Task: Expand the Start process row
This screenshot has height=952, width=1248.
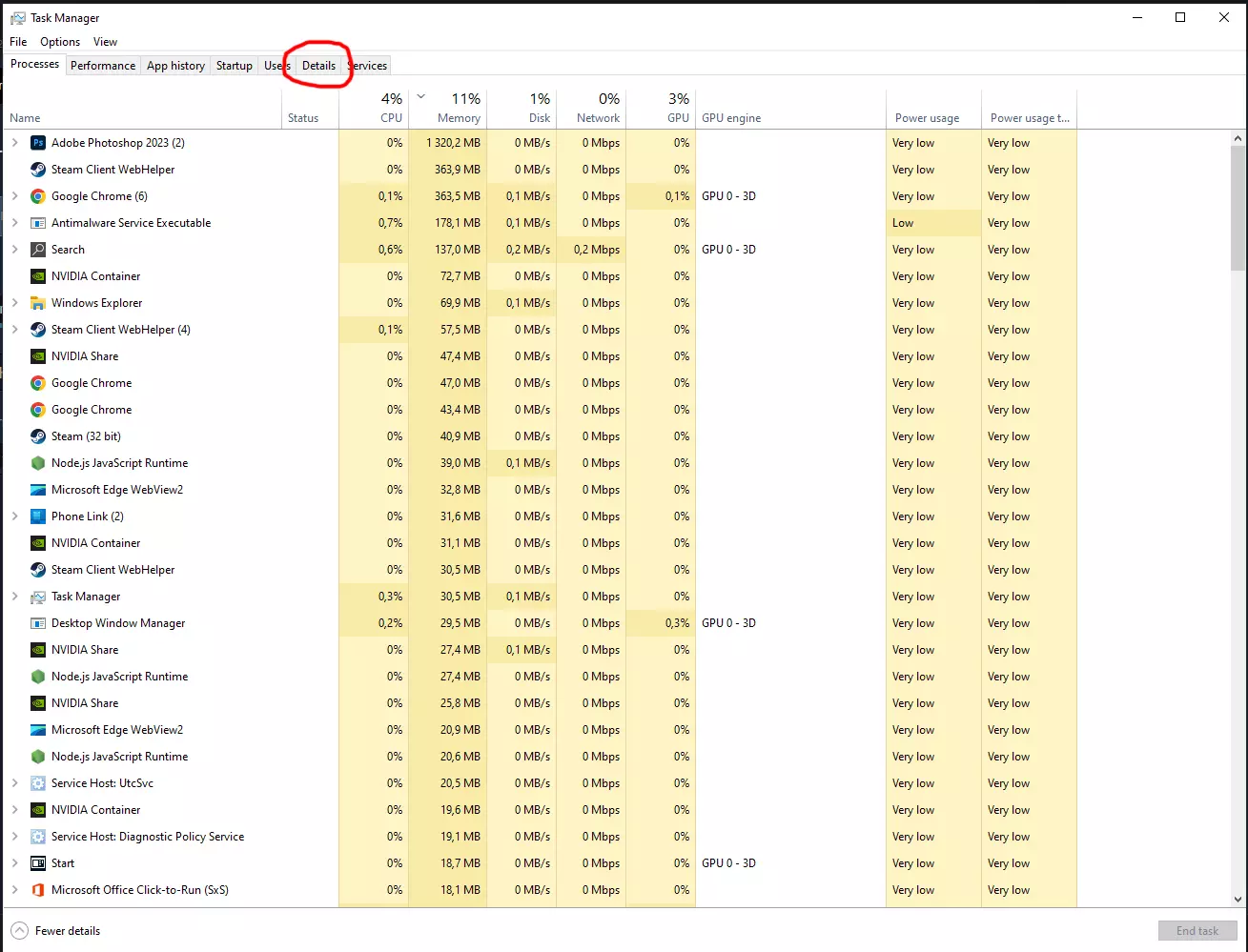Action: [x=14, y=863]
